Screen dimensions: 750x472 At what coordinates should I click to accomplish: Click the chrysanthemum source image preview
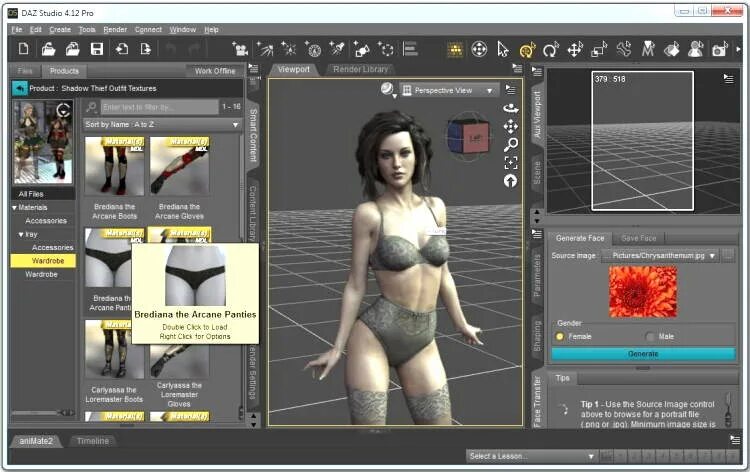[643, 292]
